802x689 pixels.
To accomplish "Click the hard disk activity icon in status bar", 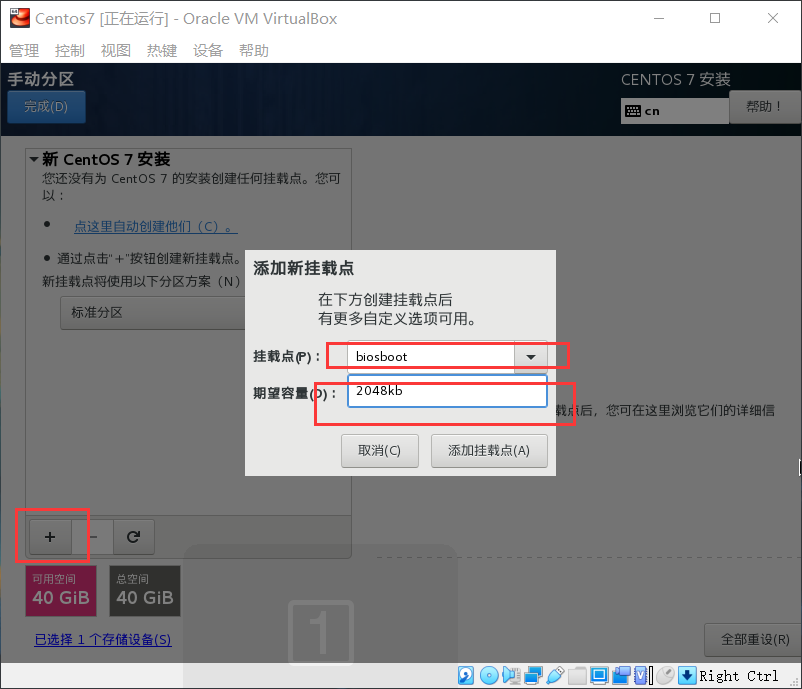I will 464,675.
